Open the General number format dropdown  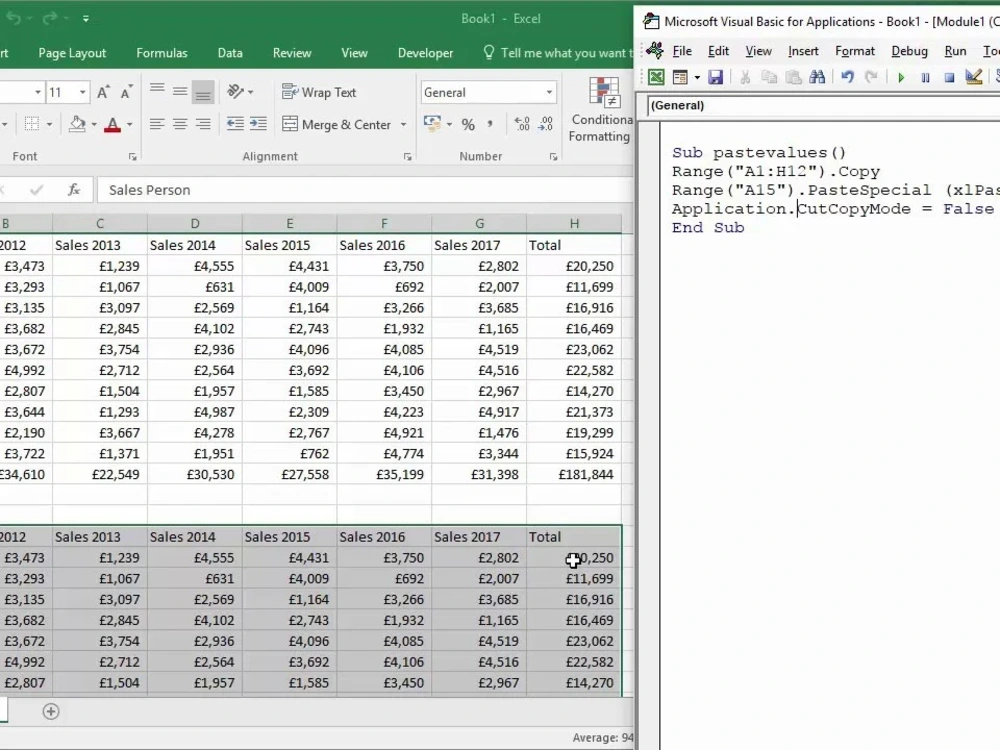pos(549,92)
